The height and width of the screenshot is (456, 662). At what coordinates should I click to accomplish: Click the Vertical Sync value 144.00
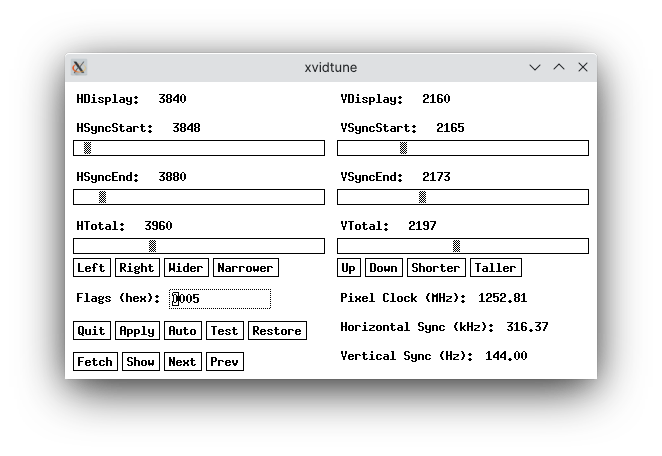[x=506, y=356]
